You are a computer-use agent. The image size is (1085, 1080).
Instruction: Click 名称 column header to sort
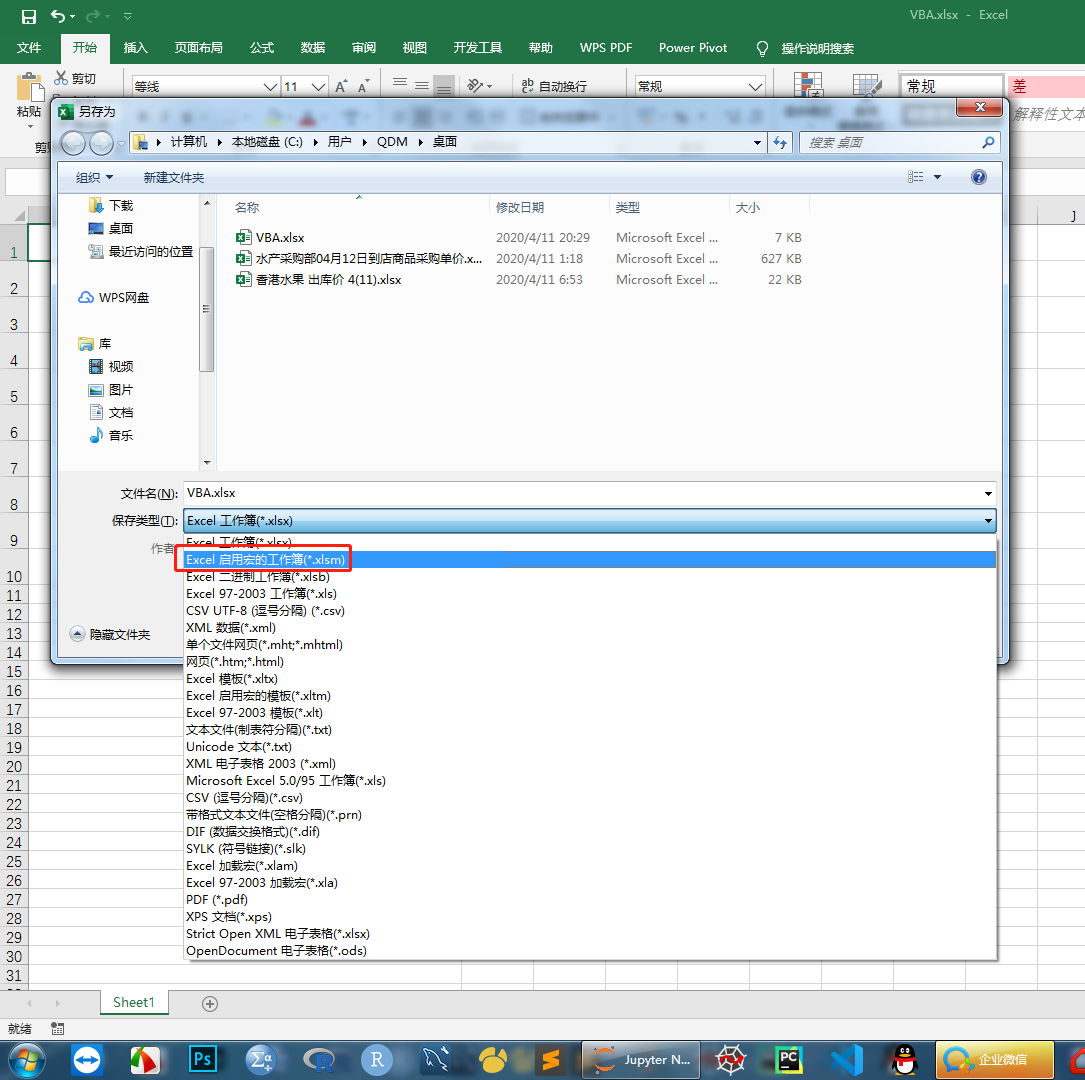point(247,208)
